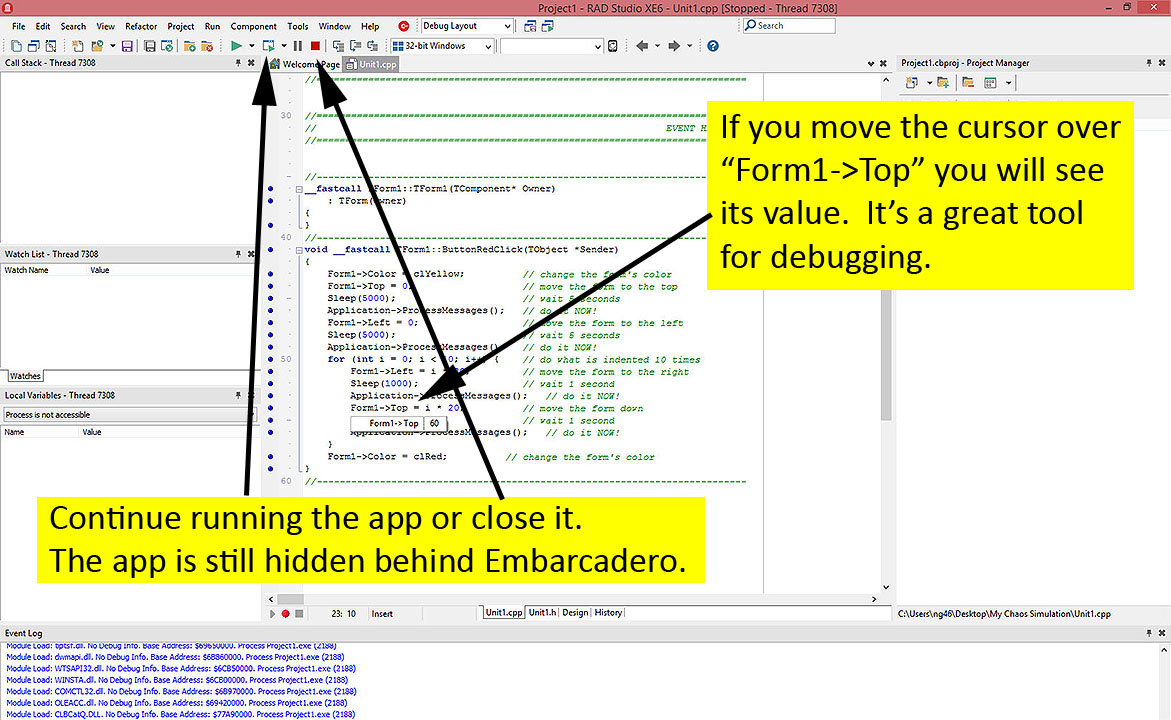Image resolution: width=1171 pixels, height=720 pixels.
Task: Click macro stop square in editor status bar
Action: tap(299, 614)
